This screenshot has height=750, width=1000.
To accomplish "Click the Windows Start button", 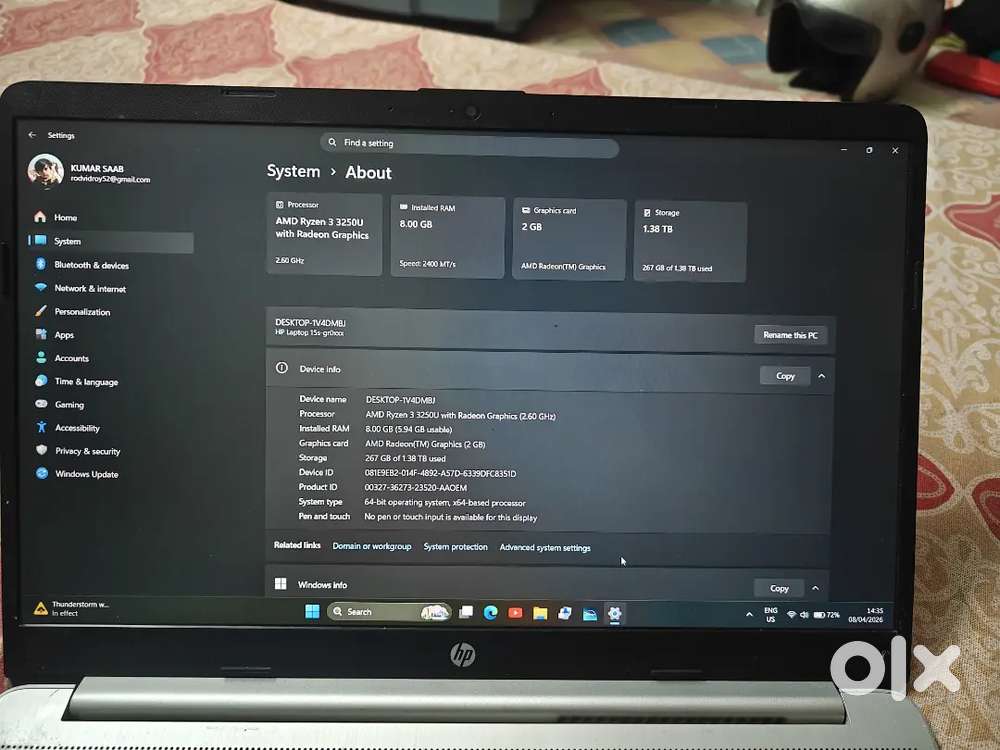I will click(312, 612).
